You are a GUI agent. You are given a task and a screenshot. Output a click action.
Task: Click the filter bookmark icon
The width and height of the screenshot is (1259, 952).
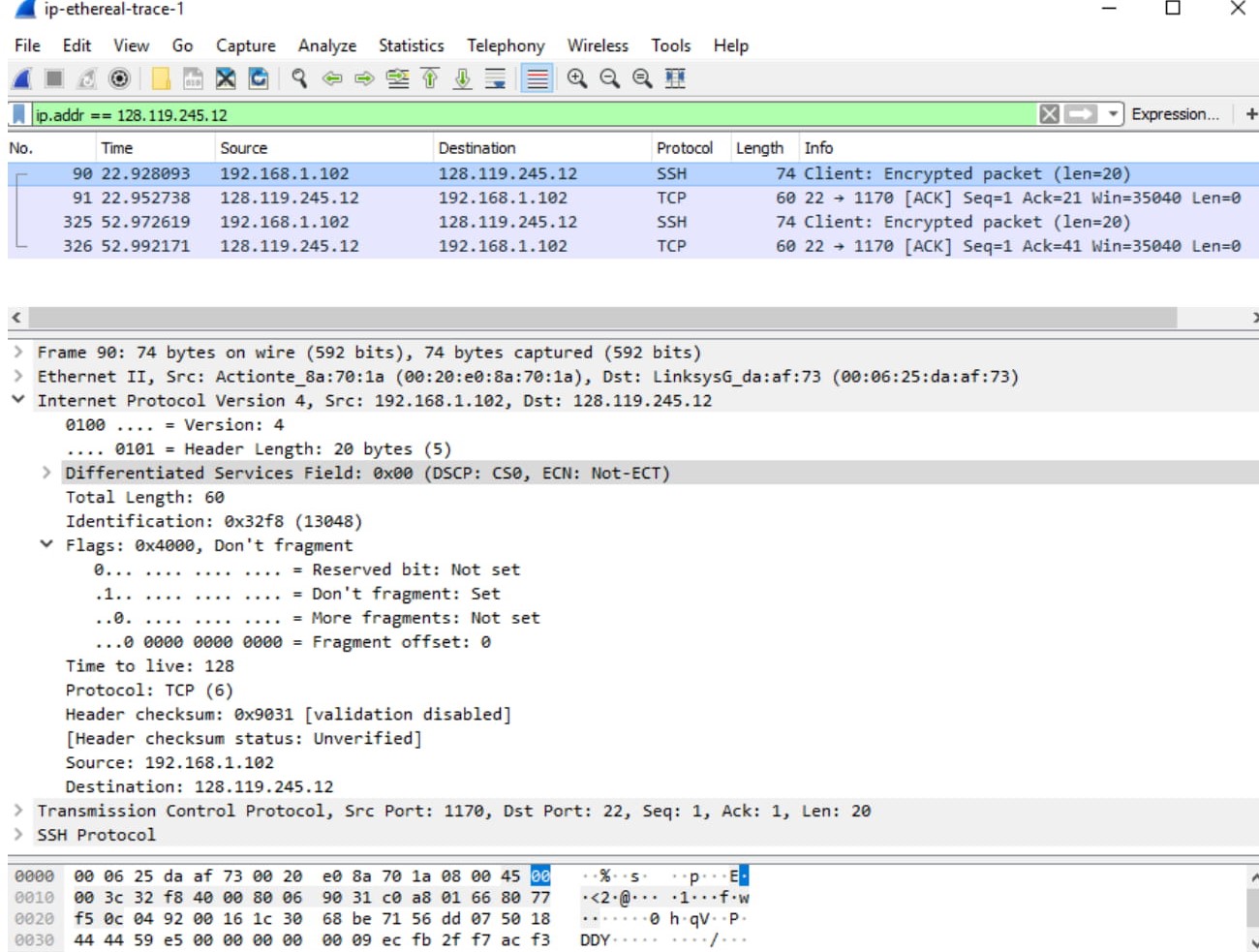coord(18,114)
